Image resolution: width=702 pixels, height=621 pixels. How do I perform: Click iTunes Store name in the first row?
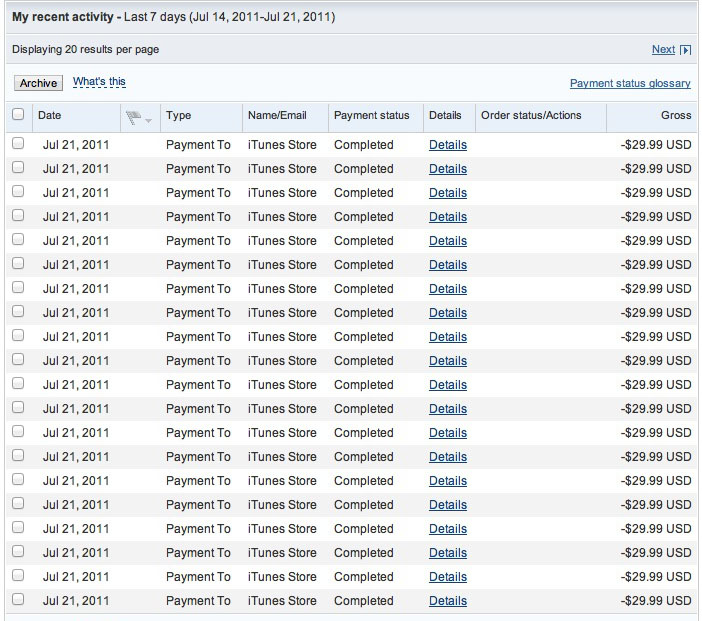(x=282, y=145)
